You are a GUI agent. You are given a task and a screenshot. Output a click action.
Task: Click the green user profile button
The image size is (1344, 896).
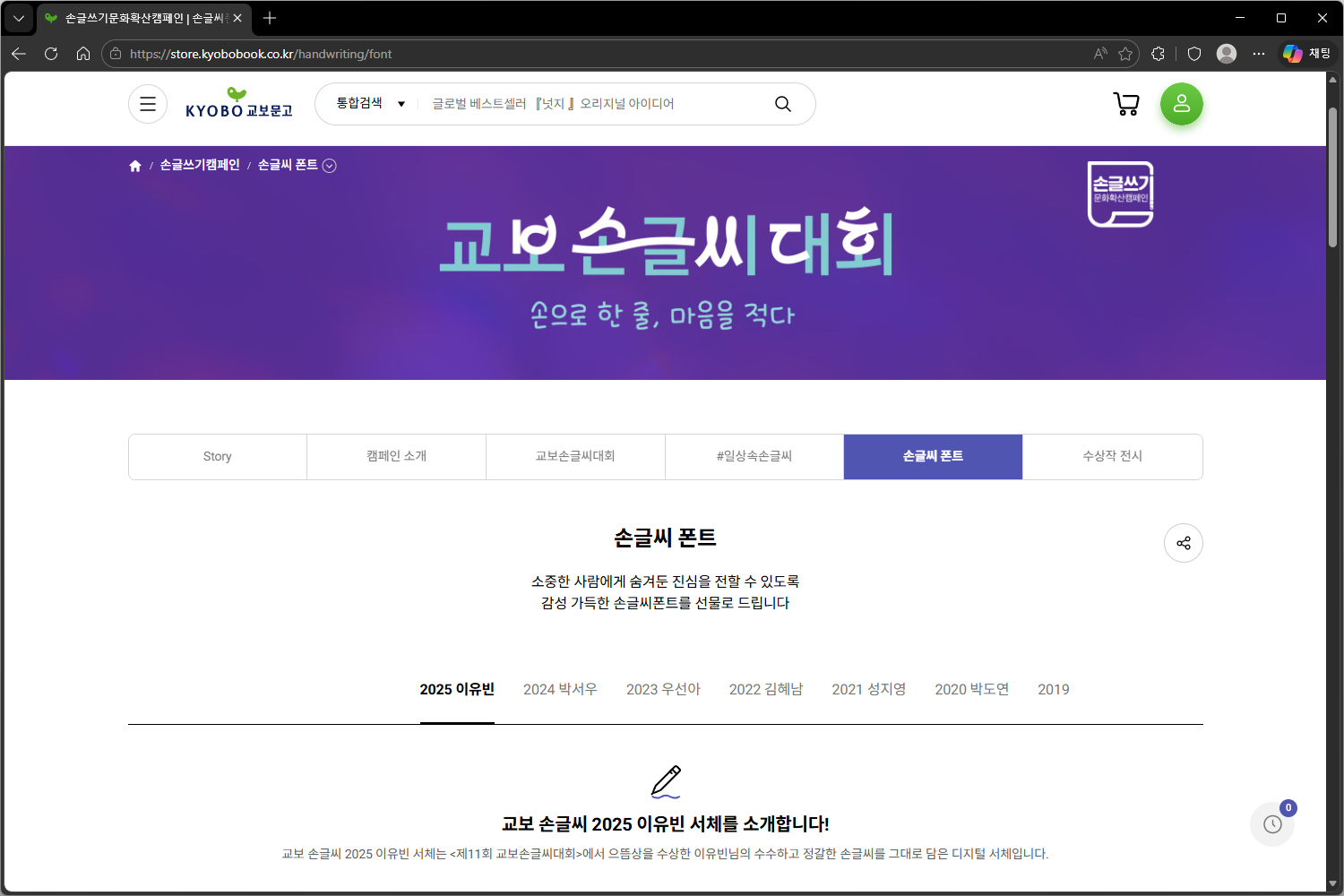[1182, 104]
